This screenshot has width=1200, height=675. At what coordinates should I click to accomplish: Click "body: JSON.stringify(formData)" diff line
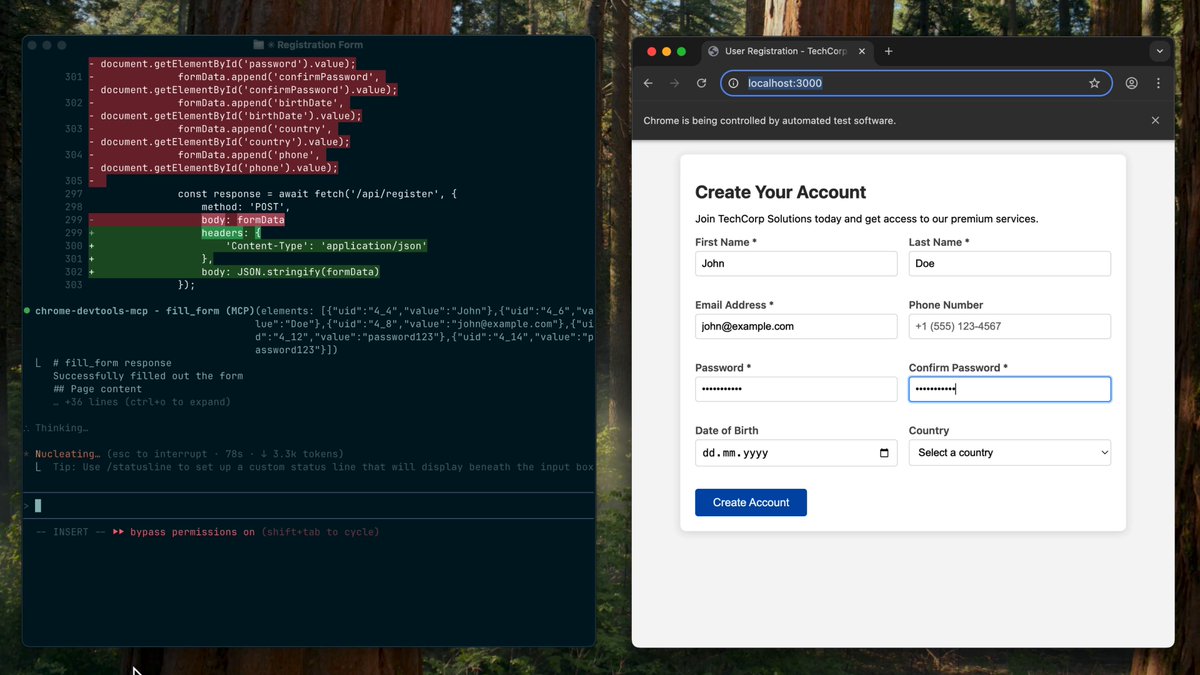(290, 272)
